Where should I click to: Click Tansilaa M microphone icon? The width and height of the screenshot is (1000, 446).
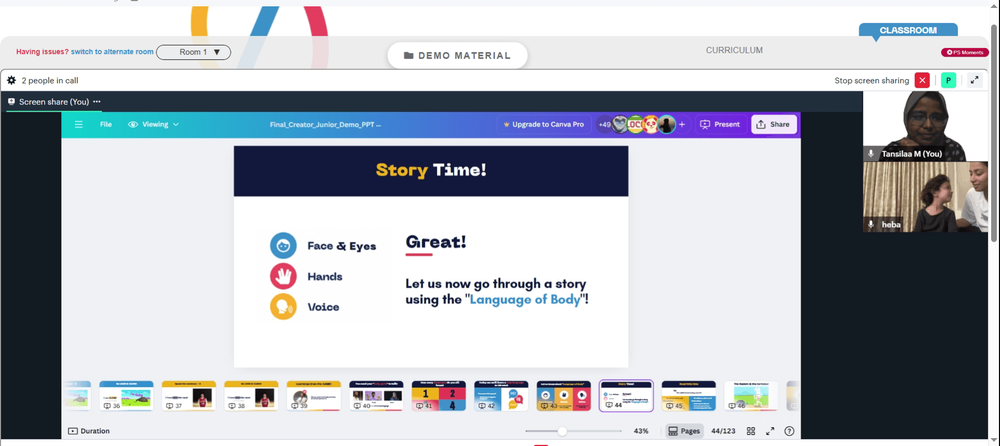pyautogui.click(x=871, y=154)
